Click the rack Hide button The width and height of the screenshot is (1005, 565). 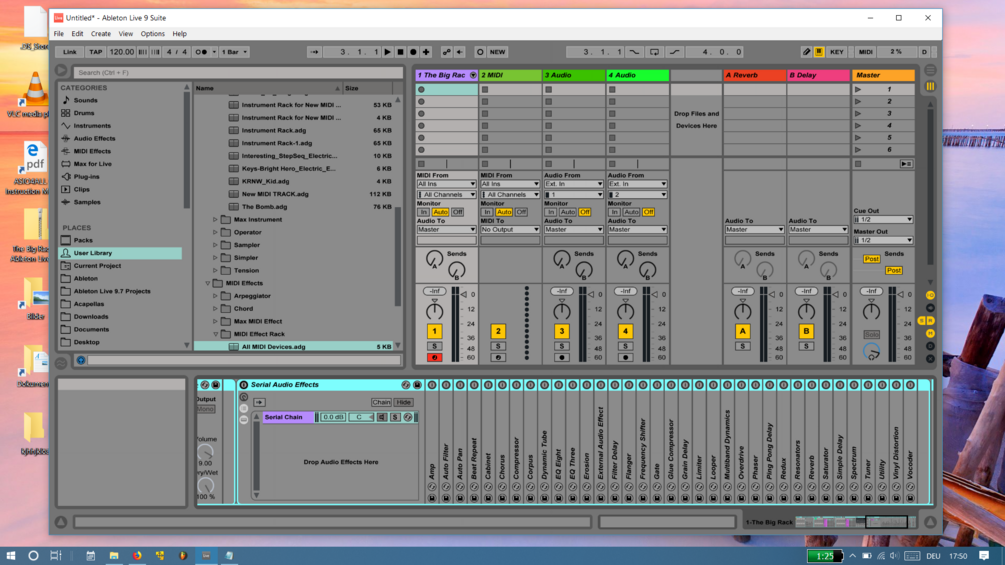403,402
